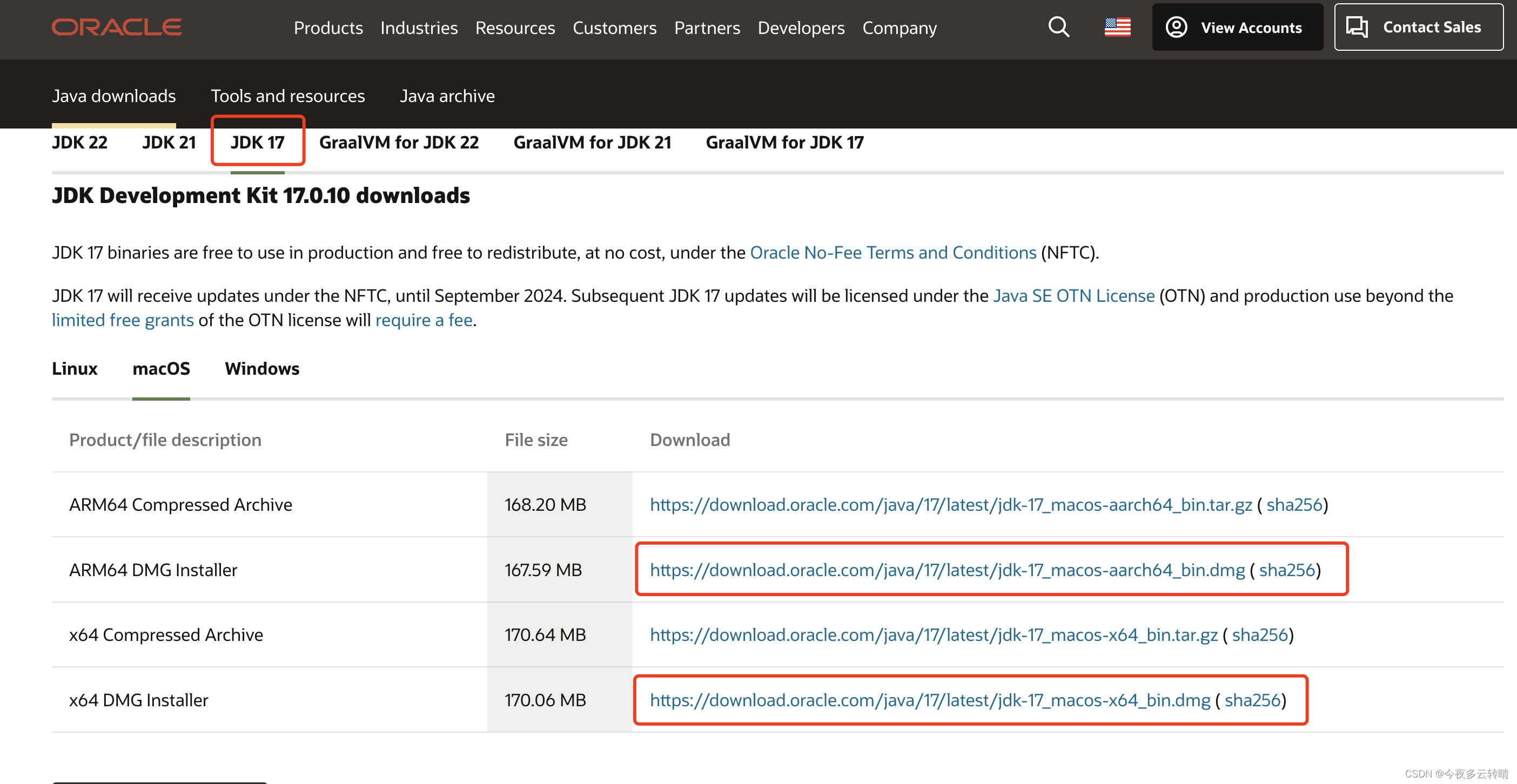Expand the Company navigation menu
Screen dimensions: 1517x784
coord(900,28)
